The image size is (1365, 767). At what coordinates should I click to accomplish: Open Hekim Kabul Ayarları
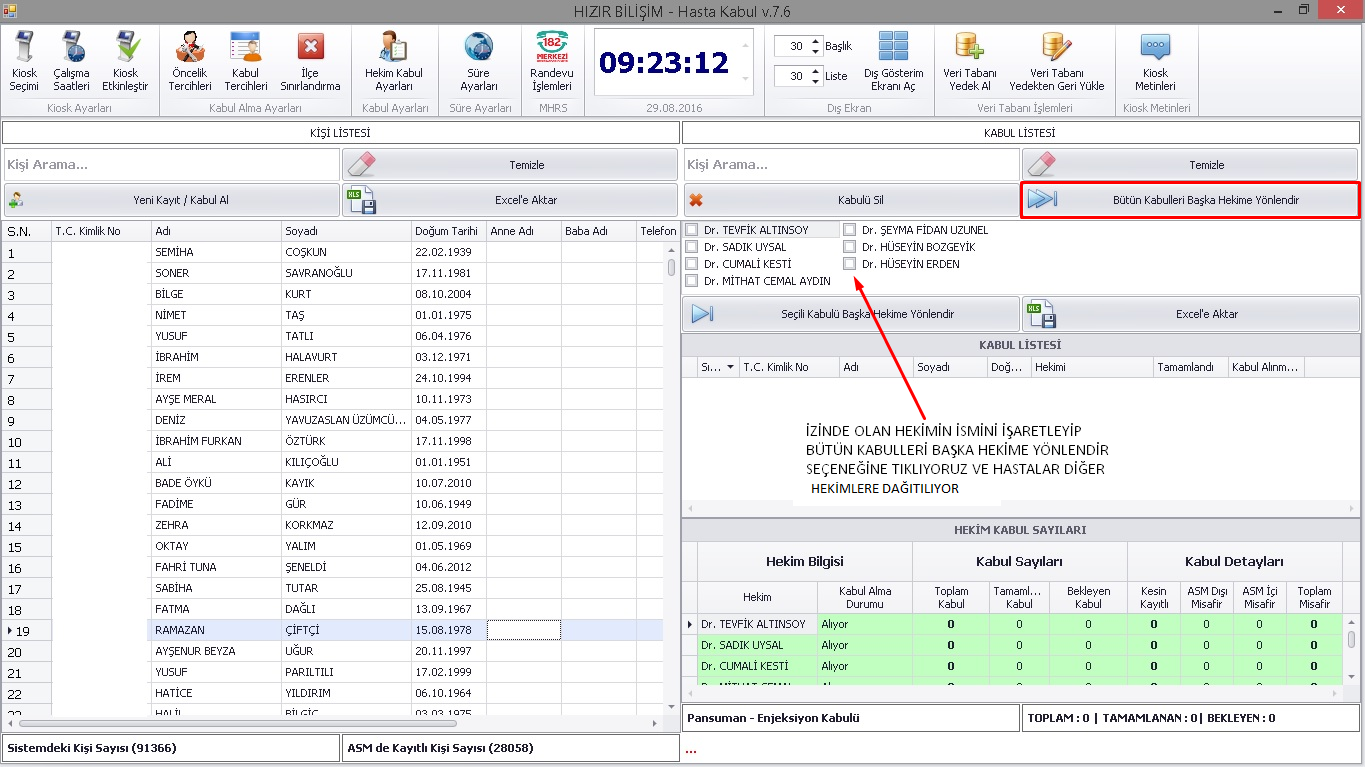[394, 61]
